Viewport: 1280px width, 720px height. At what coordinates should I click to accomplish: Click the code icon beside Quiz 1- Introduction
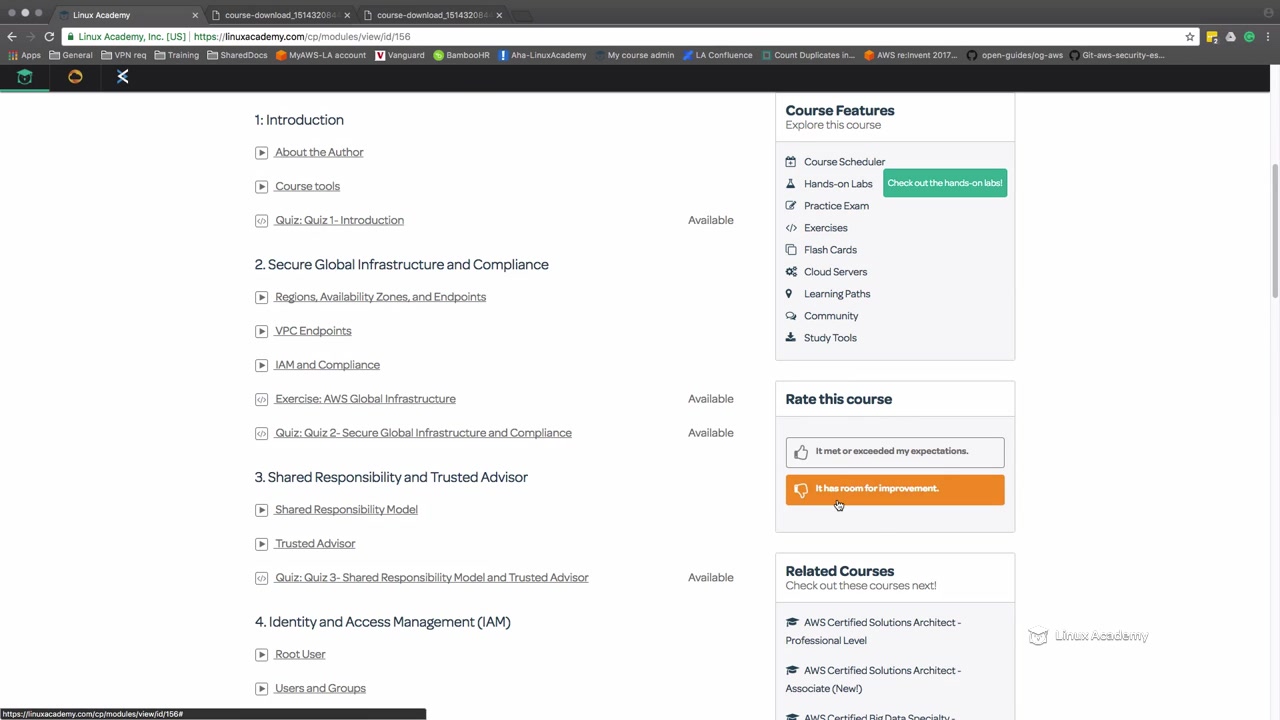click(261, 220)
